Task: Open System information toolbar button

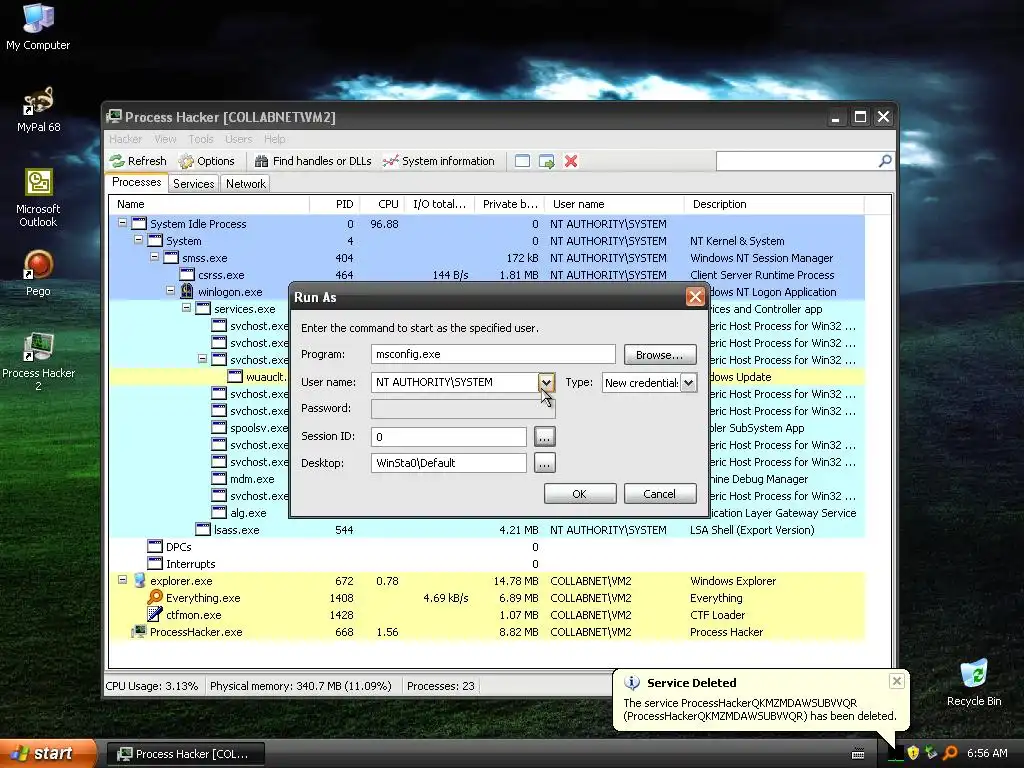Action: pyautogui.click(x=439, y=161)
